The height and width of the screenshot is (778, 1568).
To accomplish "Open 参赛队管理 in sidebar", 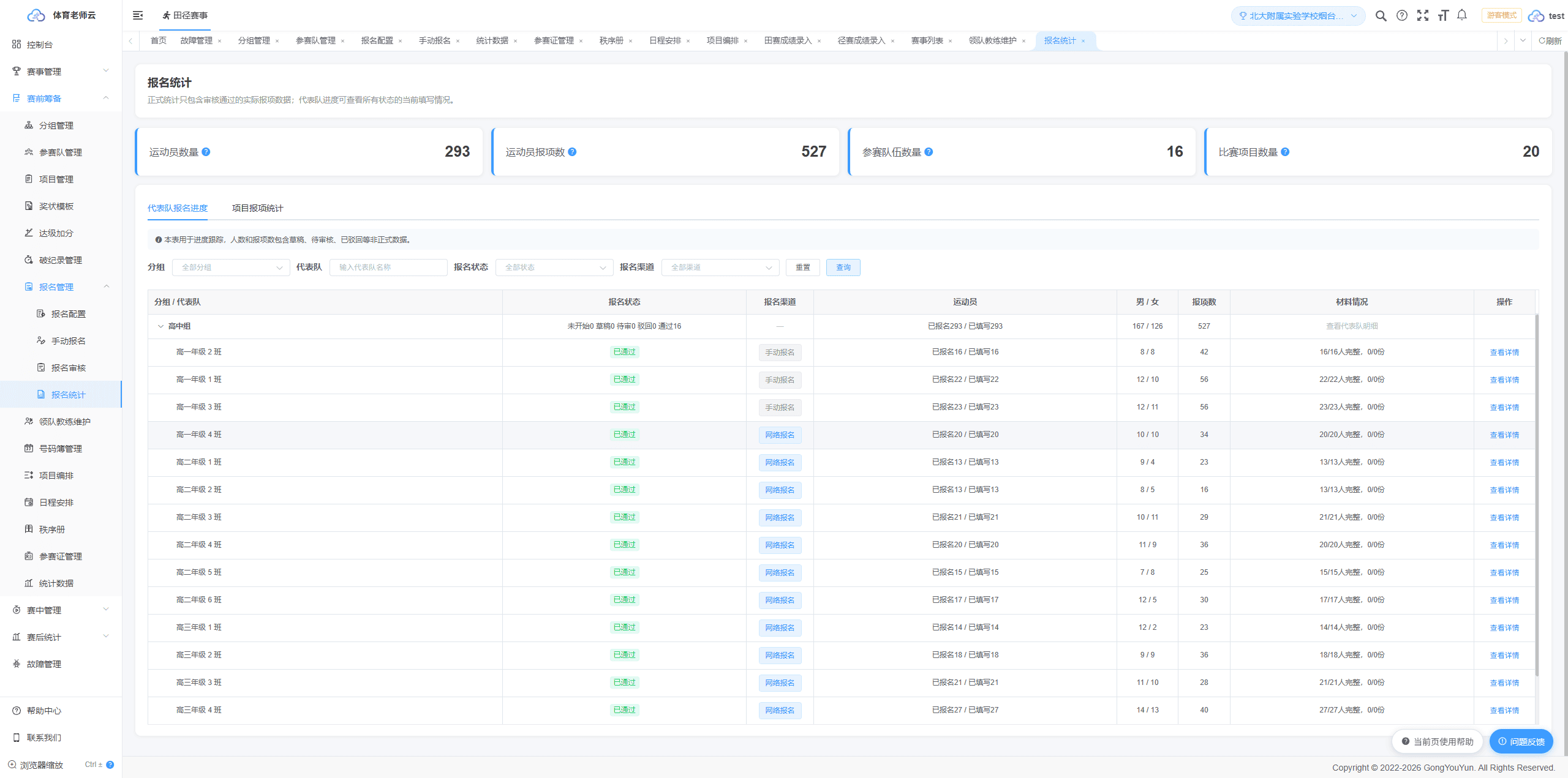I will pos(61,152).
